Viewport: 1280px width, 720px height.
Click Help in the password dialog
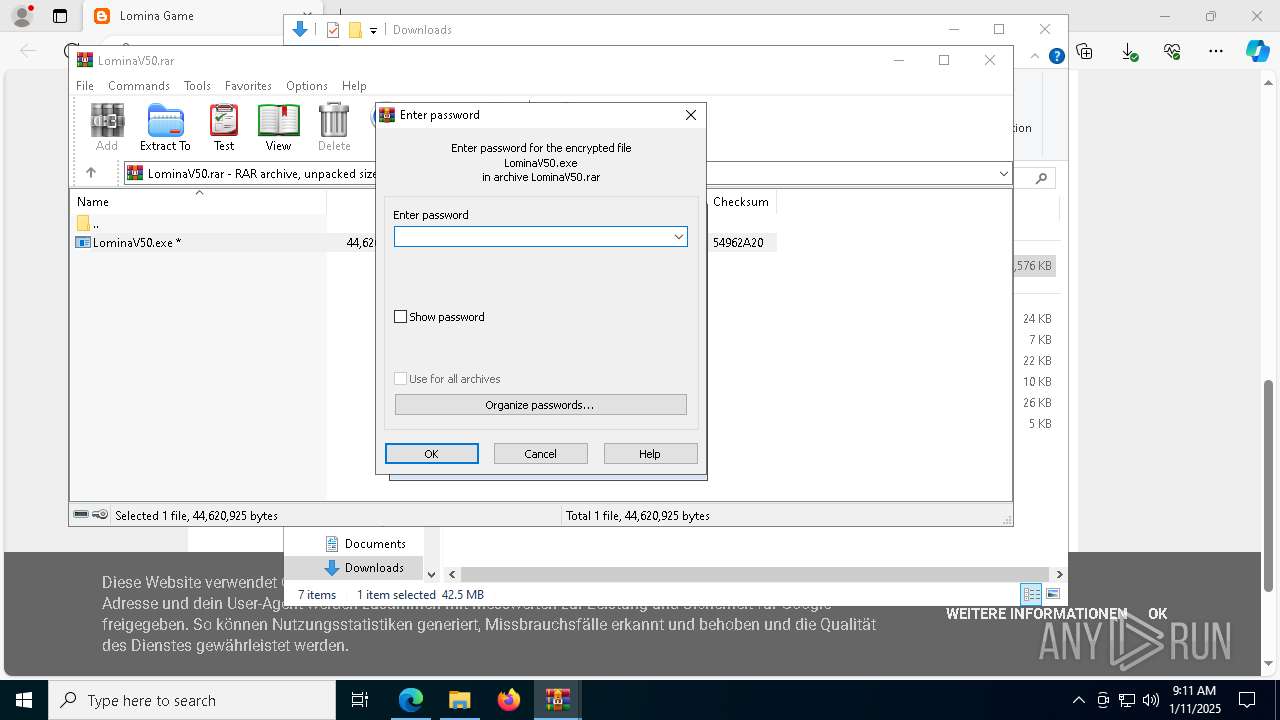coord(650,454)
